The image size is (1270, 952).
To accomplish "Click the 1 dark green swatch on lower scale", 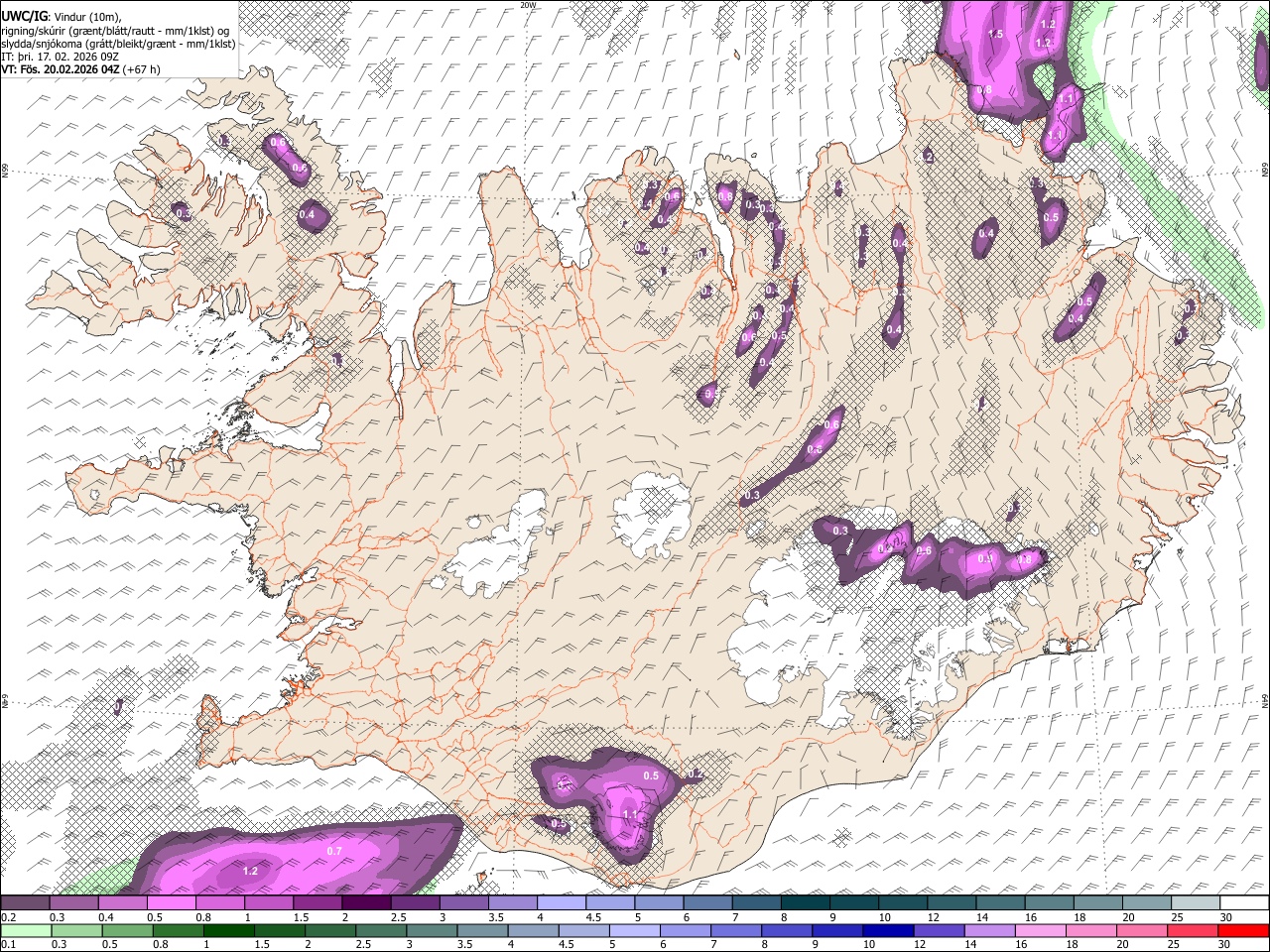I will pos(228,931).
